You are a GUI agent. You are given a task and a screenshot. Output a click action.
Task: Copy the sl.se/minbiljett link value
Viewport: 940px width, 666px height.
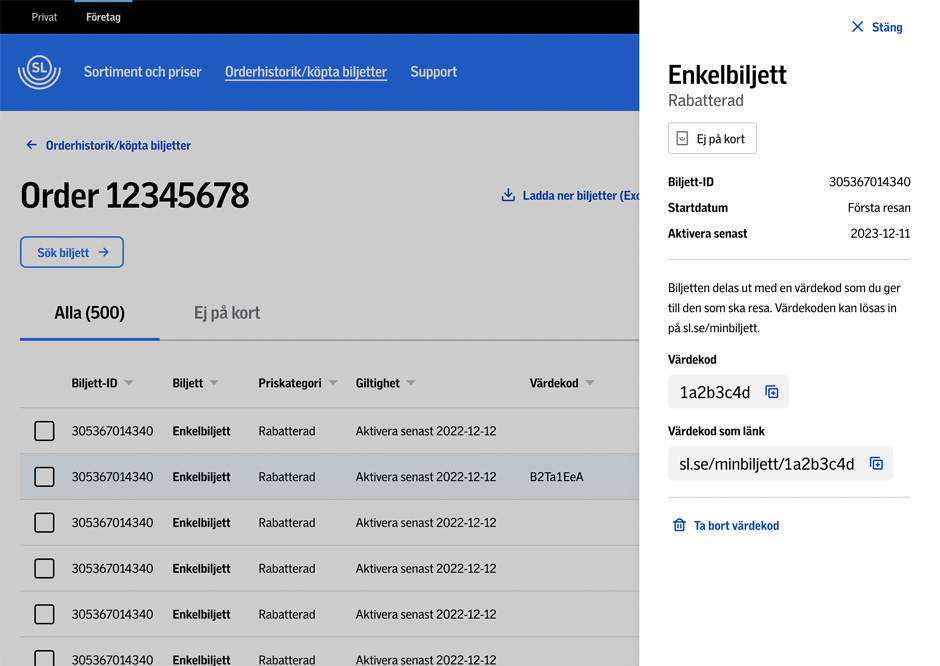pos(876,463)
